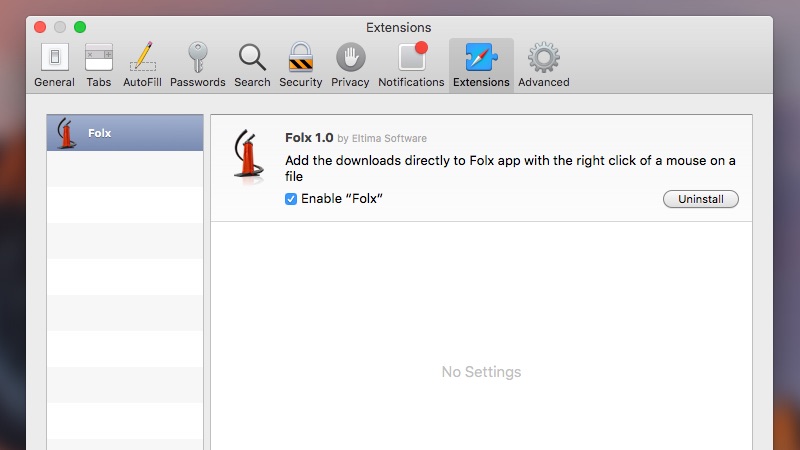Open the General preferences pane
The image size is (800, 450).
coord(54,65)
